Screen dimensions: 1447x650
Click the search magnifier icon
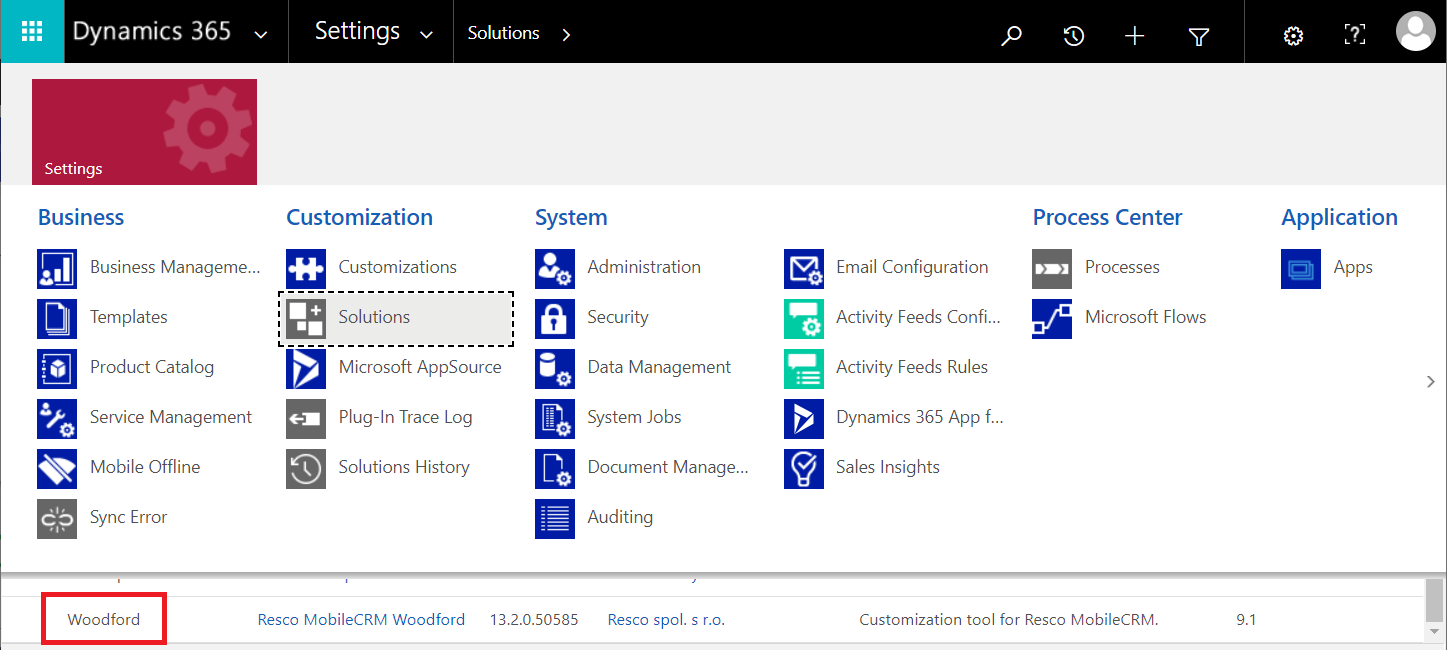tap(1011, 36)
